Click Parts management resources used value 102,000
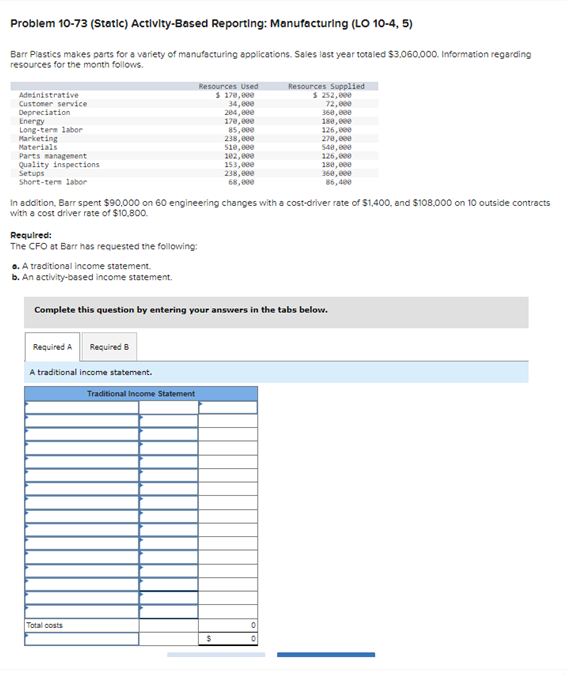The width and height of the screenshot is (567, 676). [239, 156]
